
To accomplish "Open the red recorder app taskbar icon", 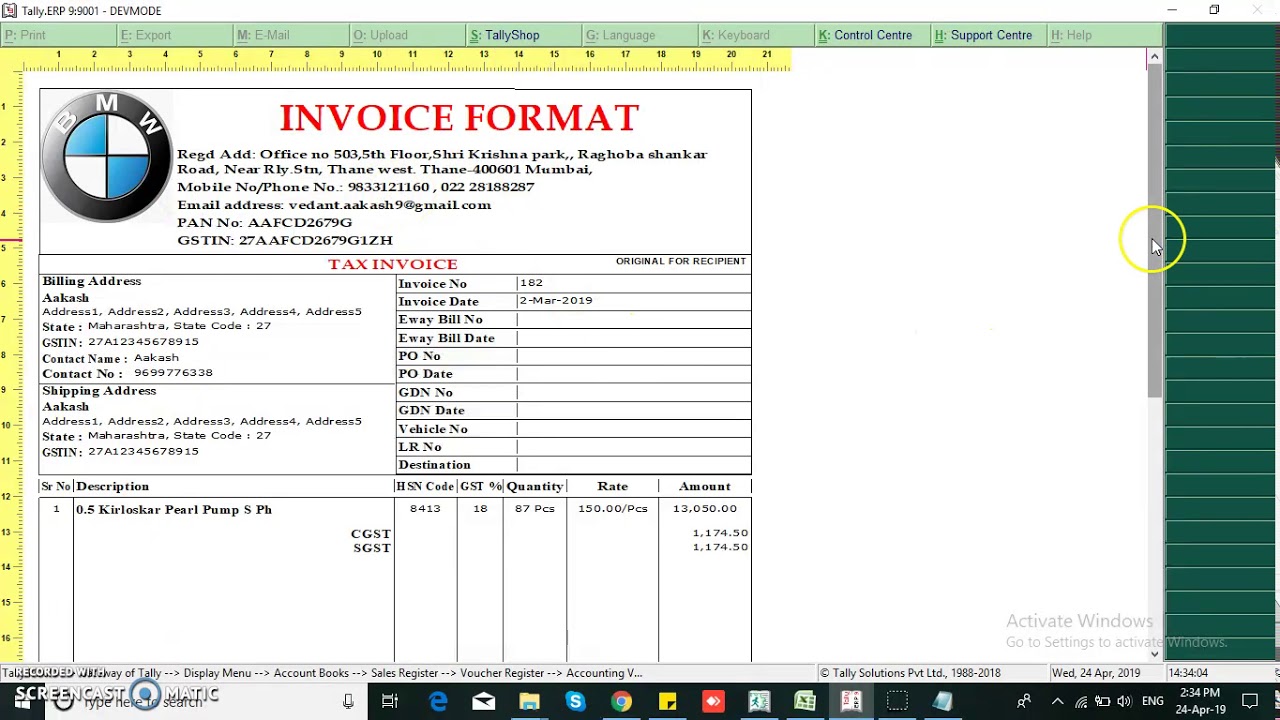I will click(713, 701).
